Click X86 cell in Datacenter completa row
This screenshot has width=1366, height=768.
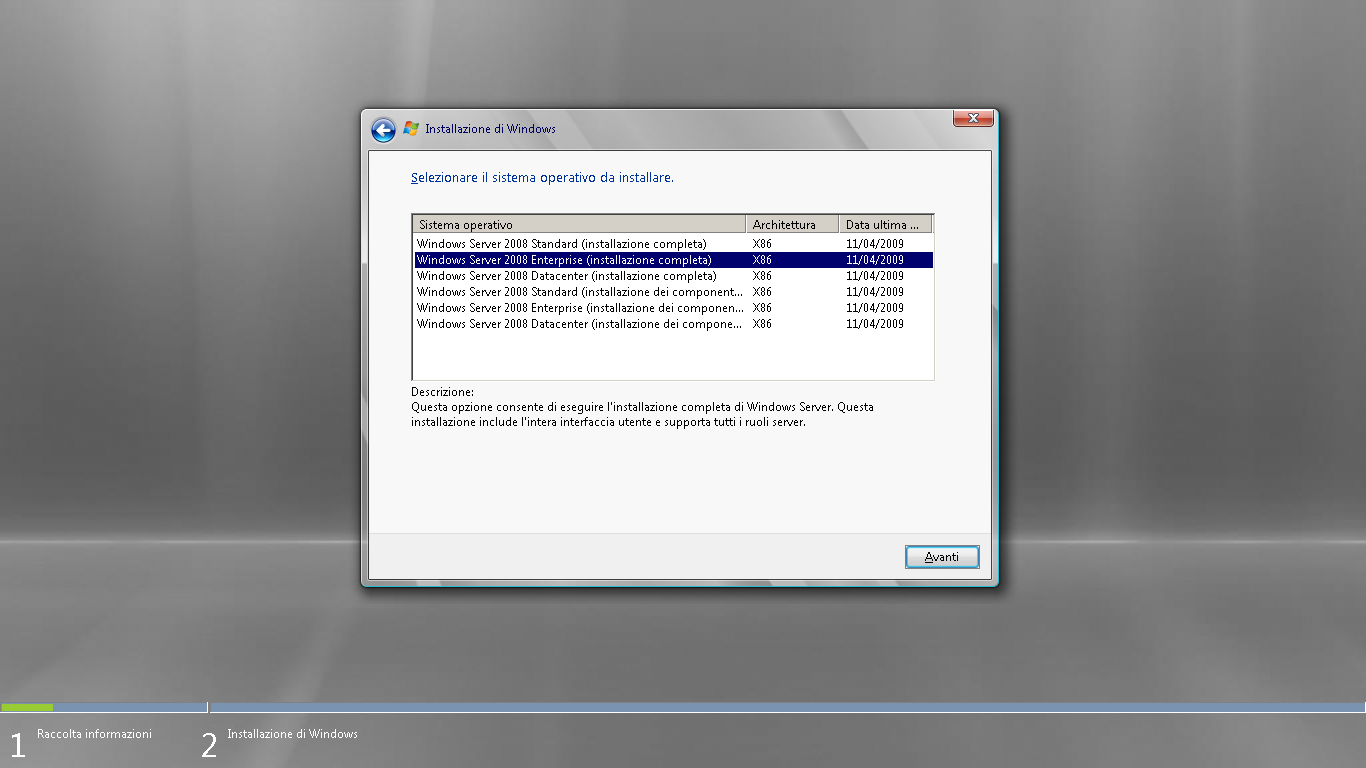(x=762, y=276)
